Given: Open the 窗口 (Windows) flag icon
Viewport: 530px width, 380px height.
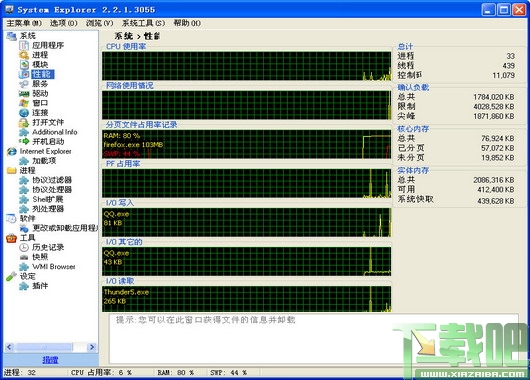Looking at the screenshot, I should (x=24, y=103).
